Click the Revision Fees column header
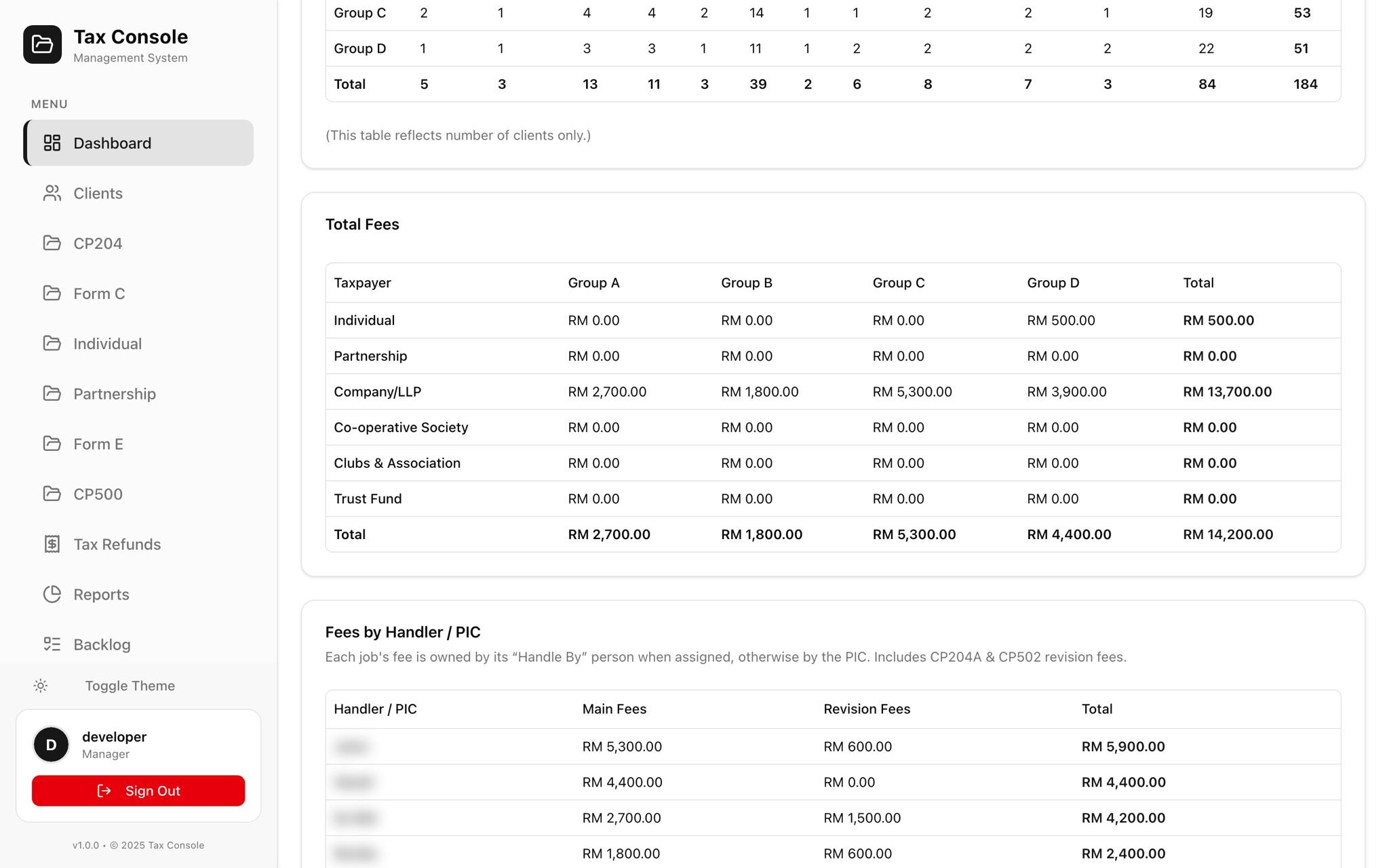This screenshot has height=868, width=1389. pos(867,709)
